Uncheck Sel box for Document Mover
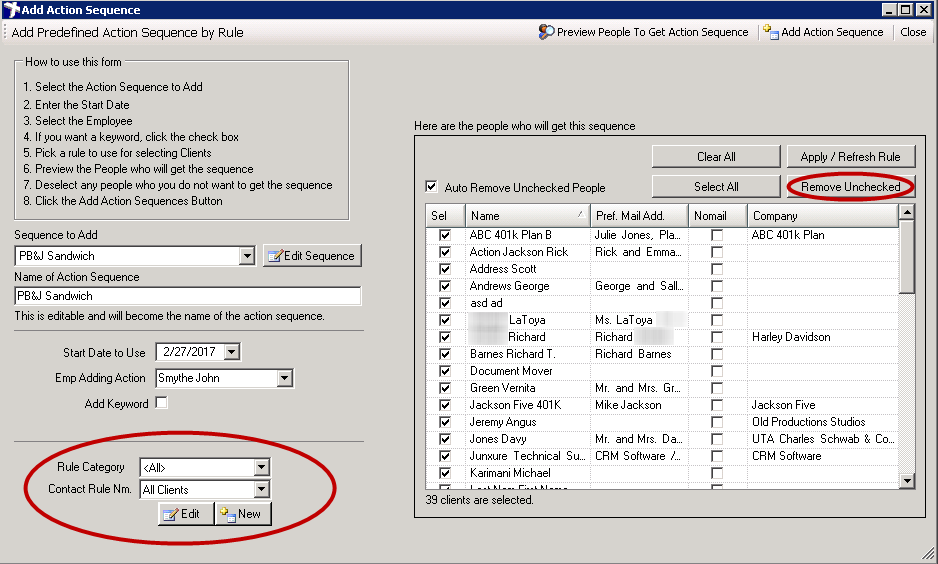Image resolution: width=938 pixels, height=564 pixels. 445,371
